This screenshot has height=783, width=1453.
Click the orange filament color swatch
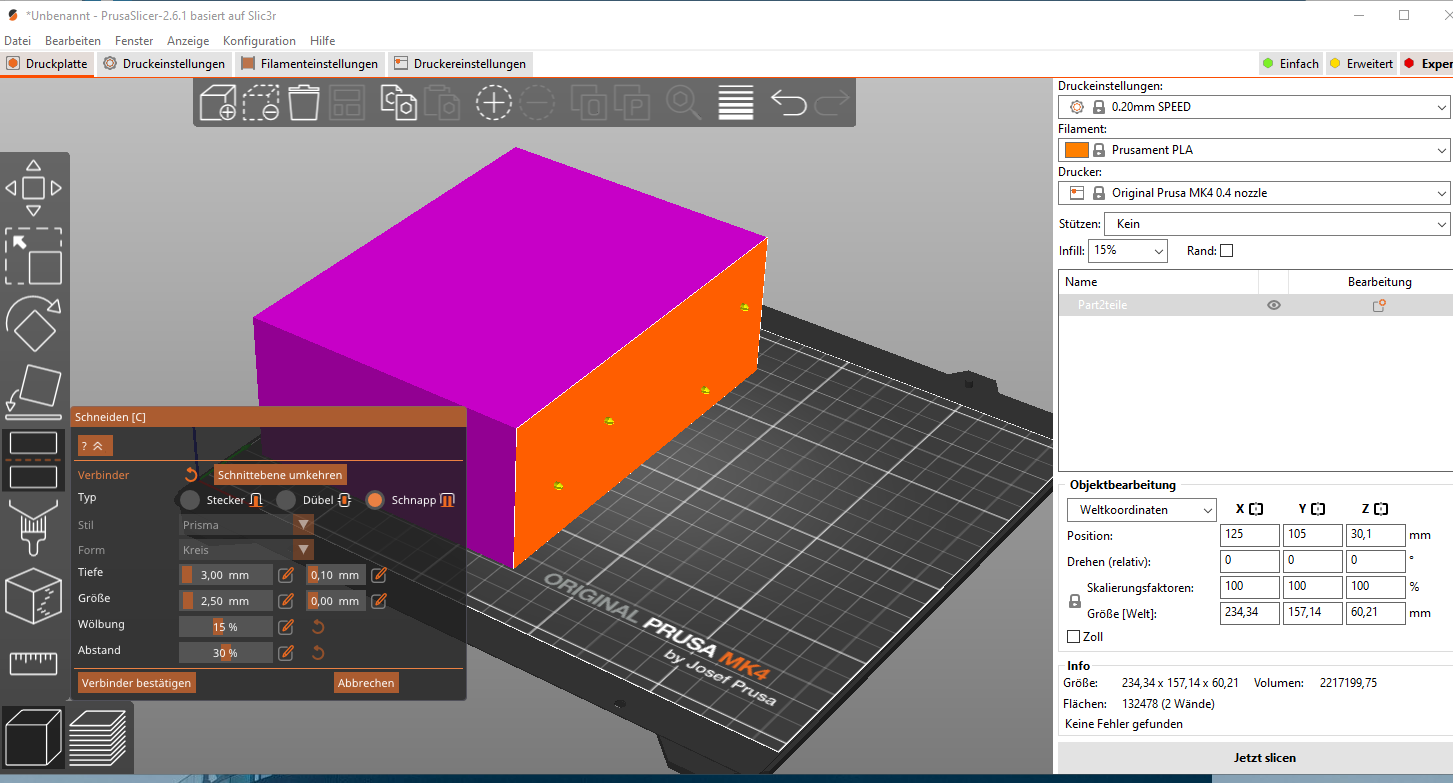point(1076,150)
